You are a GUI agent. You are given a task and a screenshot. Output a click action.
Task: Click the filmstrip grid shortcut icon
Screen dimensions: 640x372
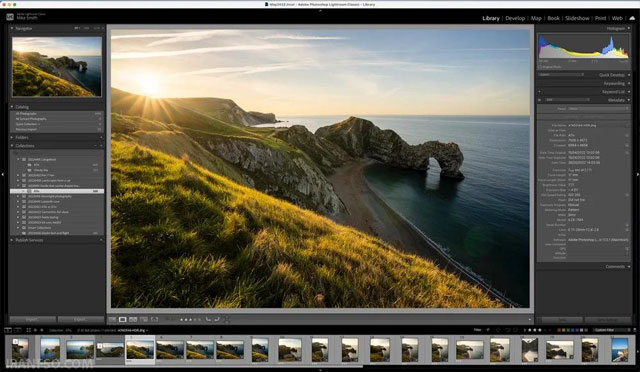point(28,330)
